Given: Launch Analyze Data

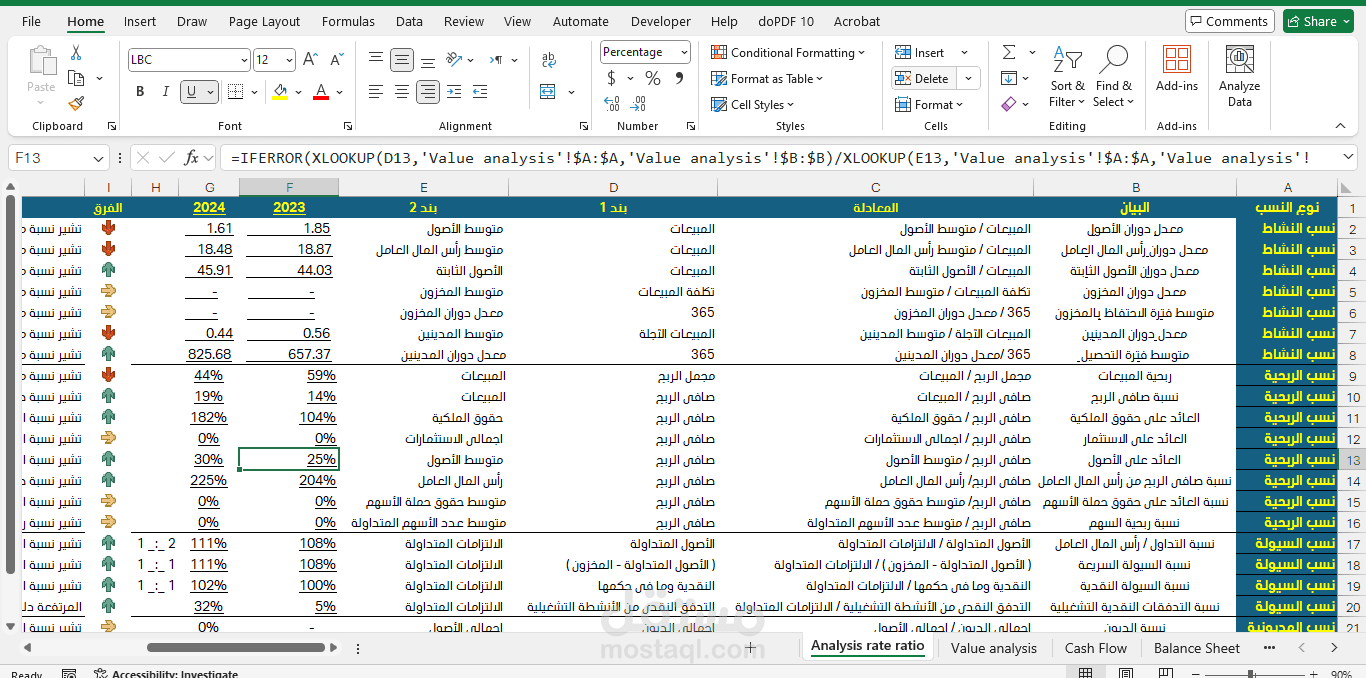Looking at the screenshot, I should click(1239, 76).
